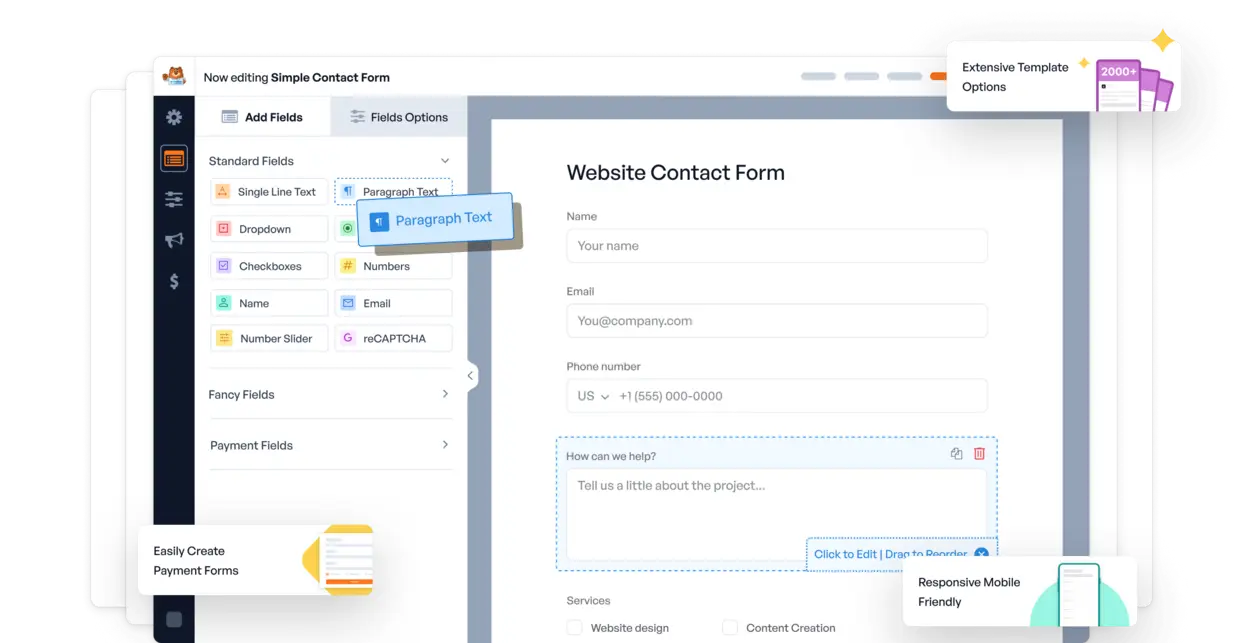Add a Single Line Text field

click(269, 192)
